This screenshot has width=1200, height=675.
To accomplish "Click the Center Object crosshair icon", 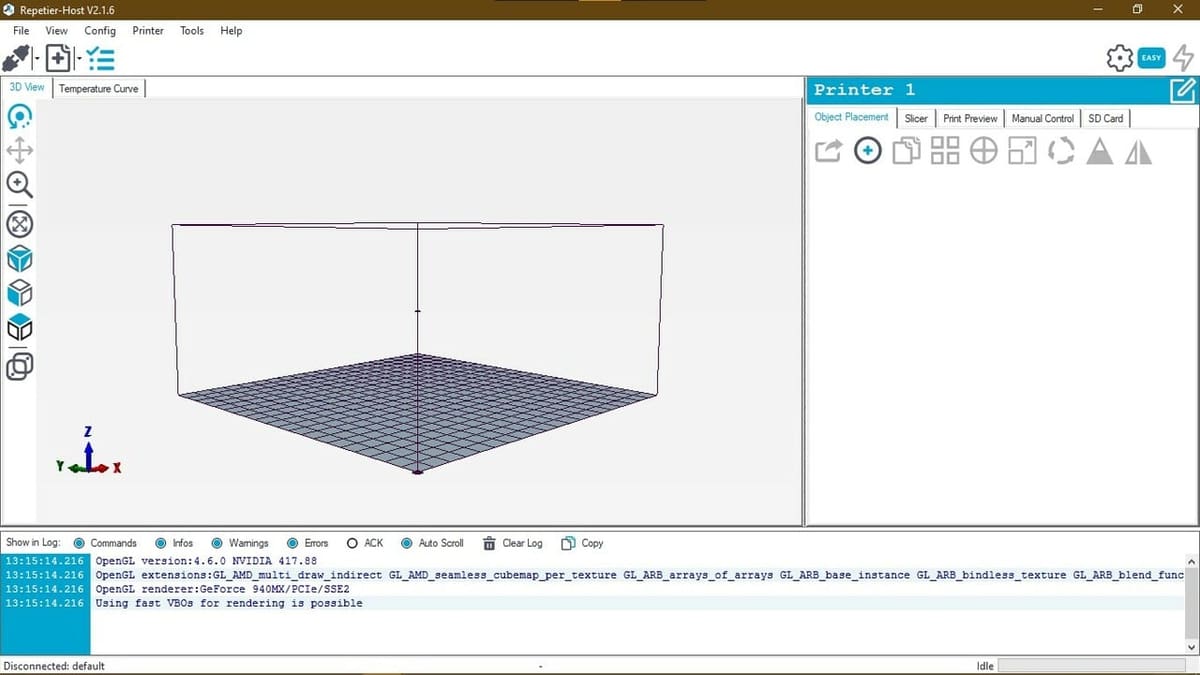I will coord(984,151).
